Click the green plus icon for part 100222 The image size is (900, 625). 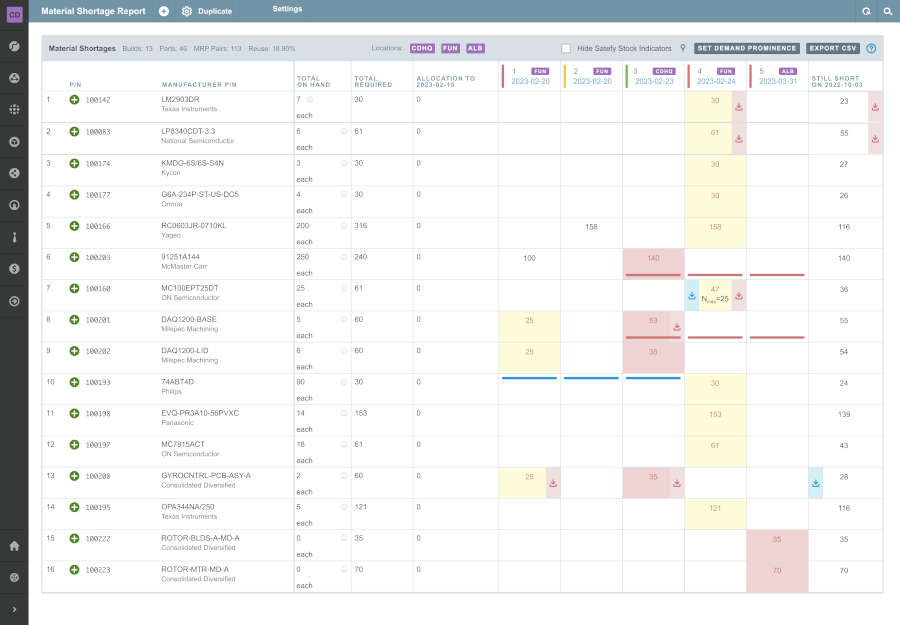click(74, 538)
